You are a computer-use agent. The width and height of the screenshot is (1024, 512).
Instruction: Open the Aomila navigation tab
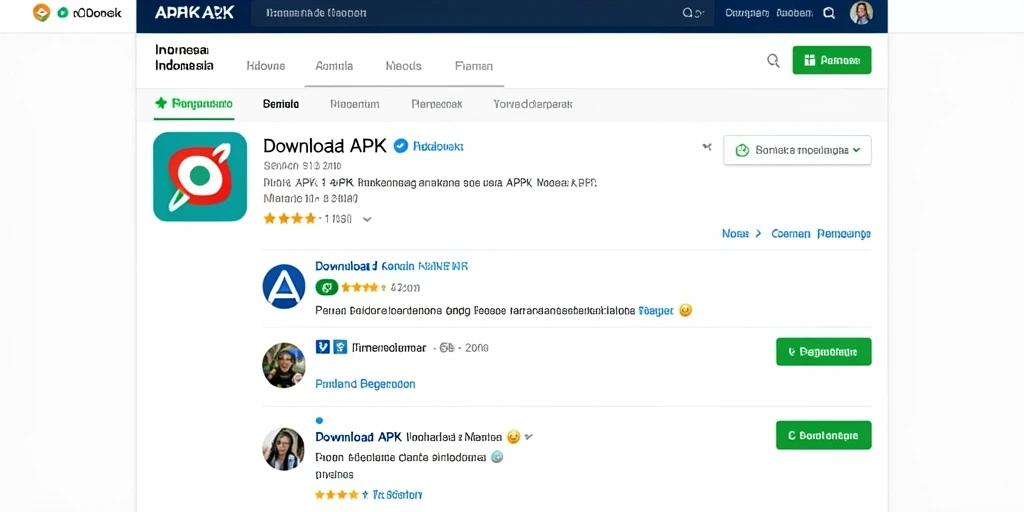tap(334, 66)
